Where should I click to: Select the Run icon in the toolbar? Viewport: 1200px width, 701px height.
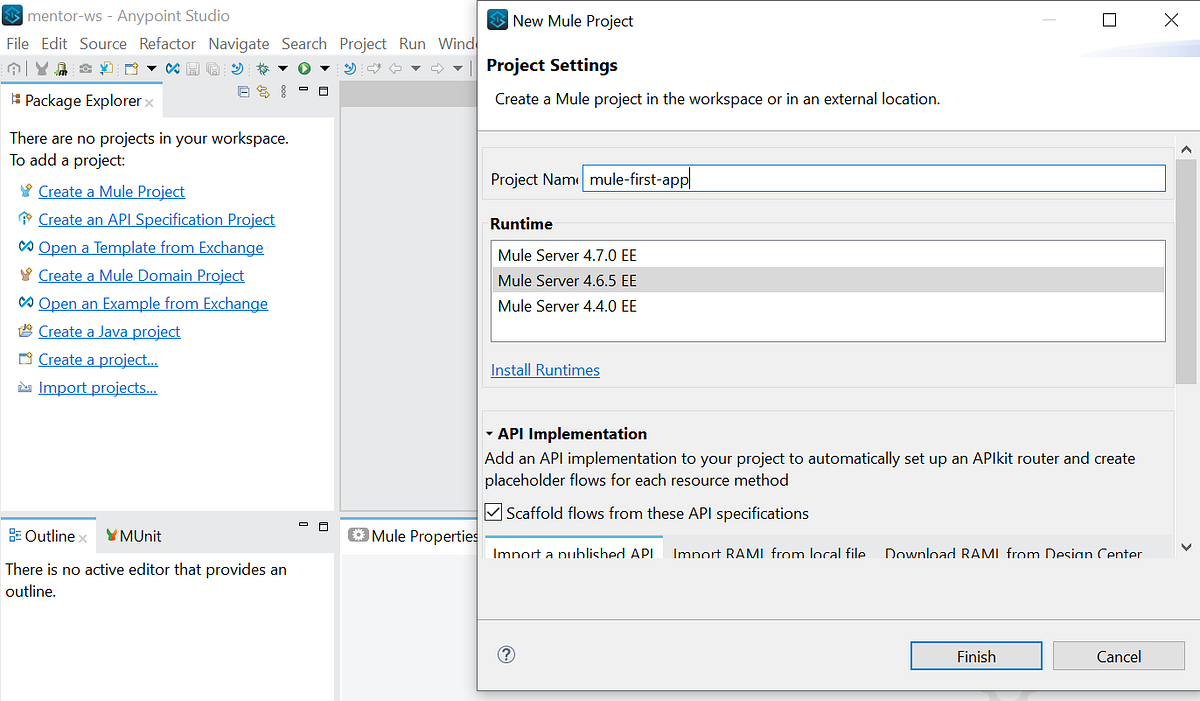304,68
